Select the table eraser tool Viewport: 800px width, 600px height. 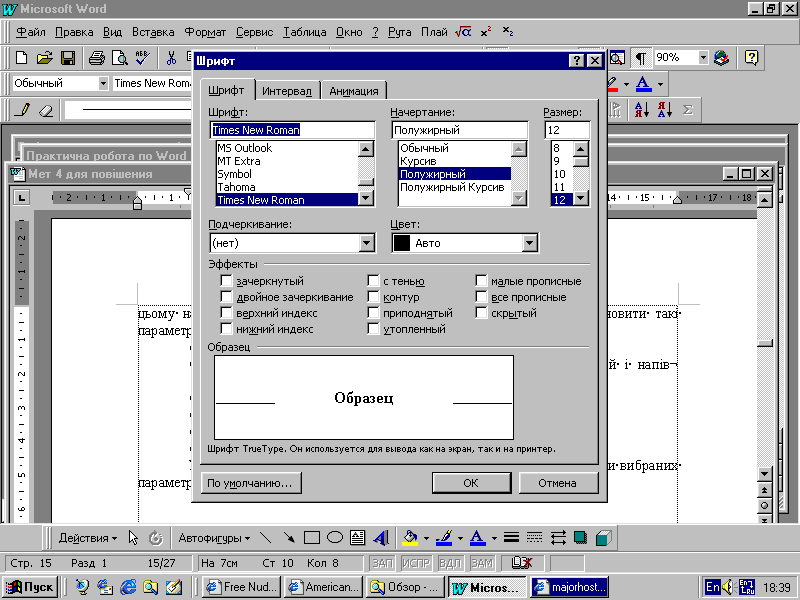46,110
